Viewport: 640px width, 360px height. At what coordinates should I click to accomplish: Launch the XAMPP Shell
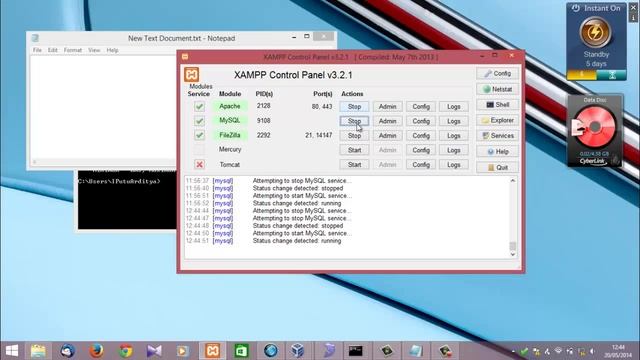(498, 104)
